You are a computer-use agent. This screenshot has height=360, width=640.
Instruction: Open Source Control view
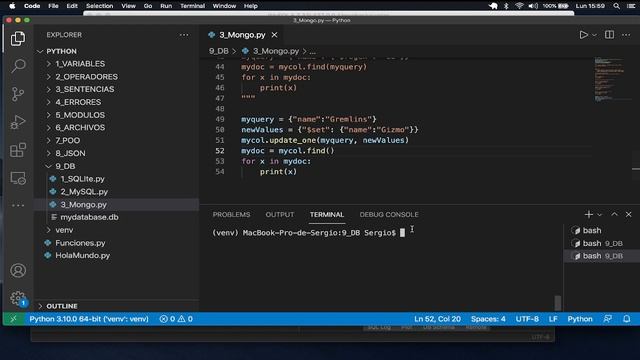[18, 94]
